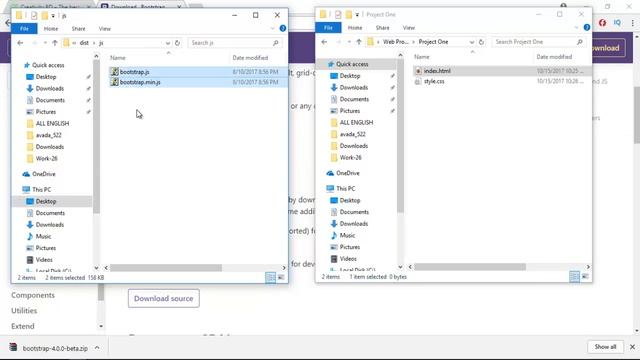Screen dimensions: 640x360
Task: Open Home tab in js window
Action: (51, 29)
